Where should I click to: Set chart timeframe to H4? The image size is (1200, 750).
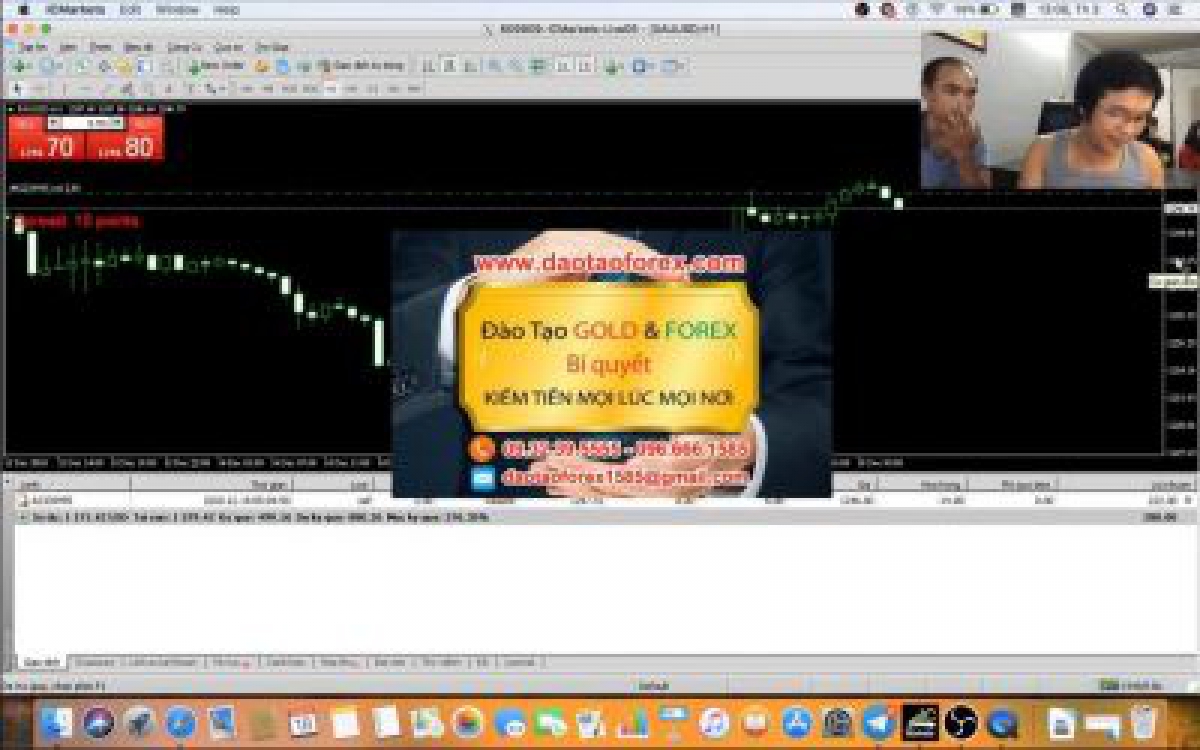click(x=352, y=88)
